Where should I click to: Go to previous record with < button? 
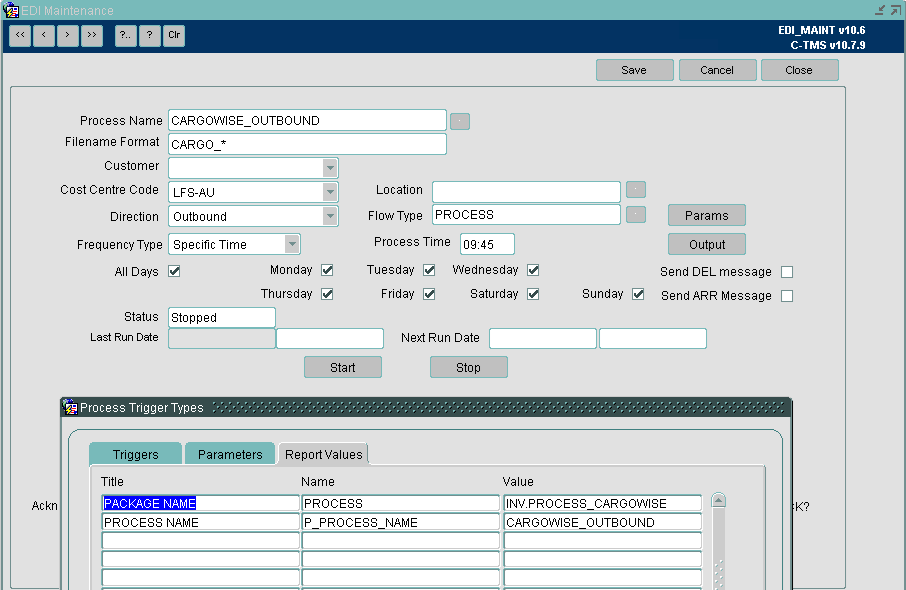[44, 35]
